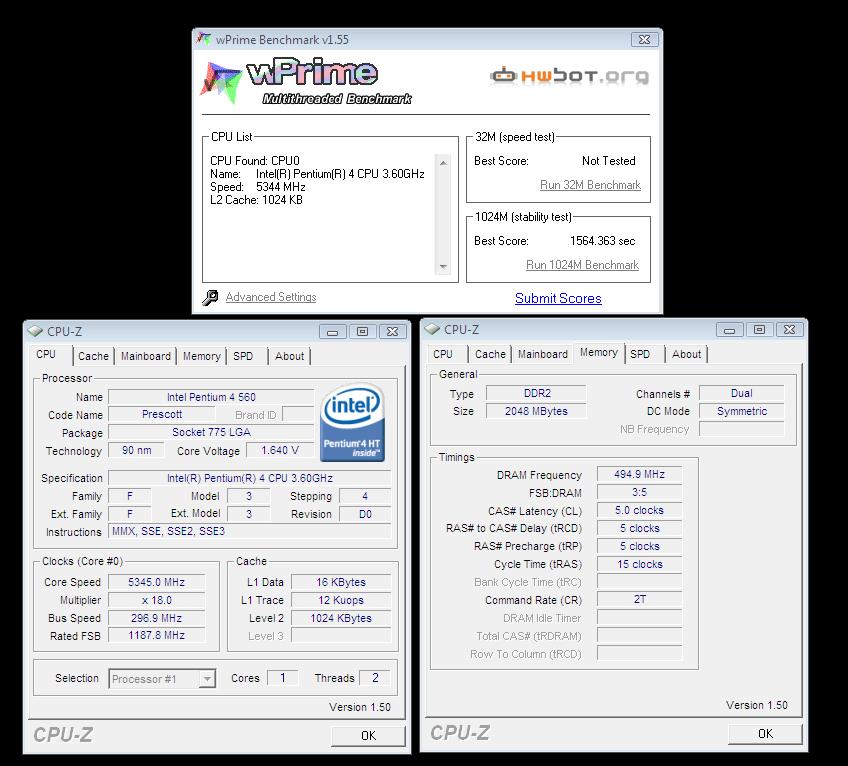This screenshot has width=848, height=766.
Task: Click the Level 2 1024 KBytes value
Action: tap(341, 618)
